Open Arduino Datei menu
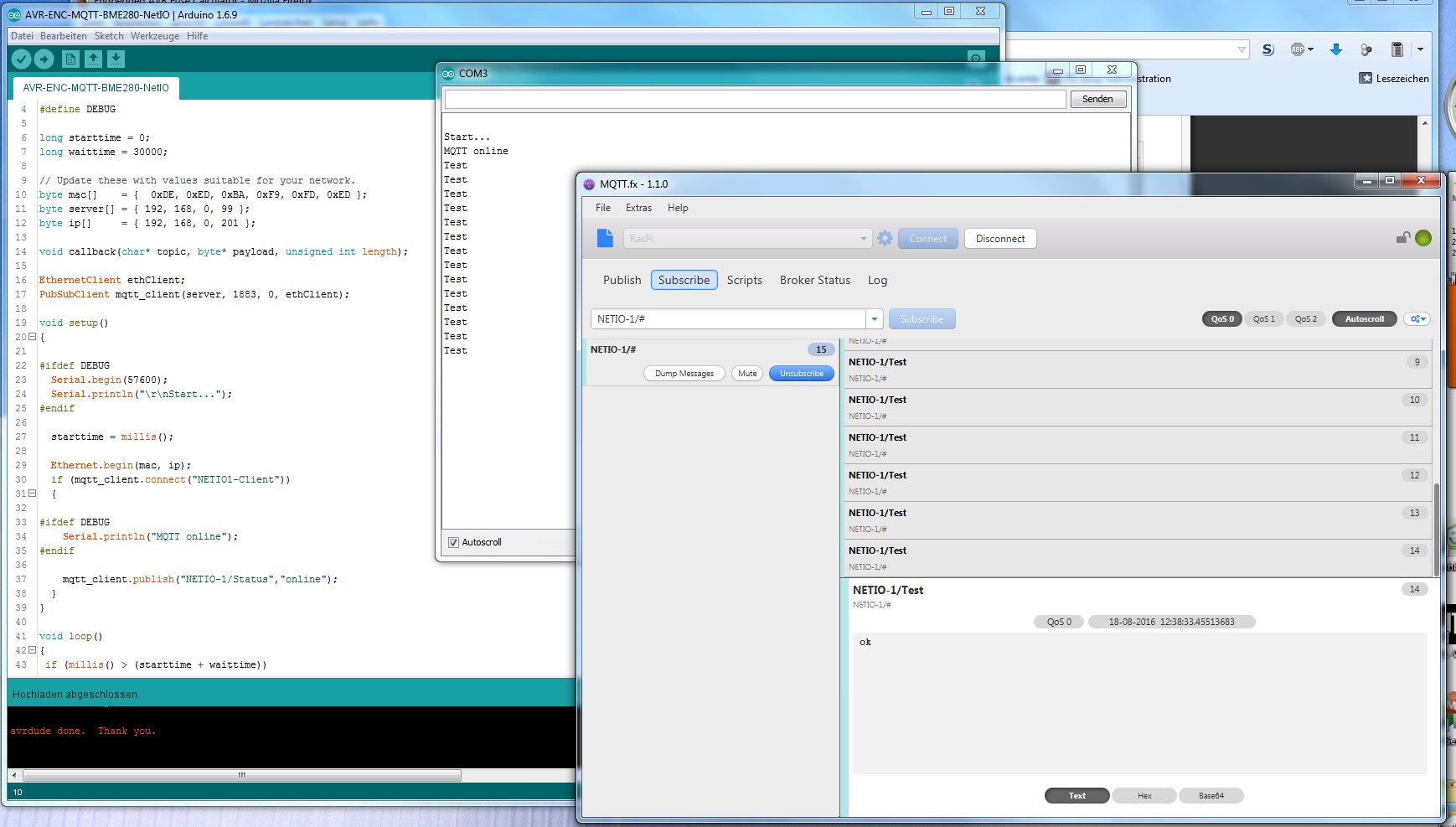This screenshot has width=1456, height=827. pos(22,36)
